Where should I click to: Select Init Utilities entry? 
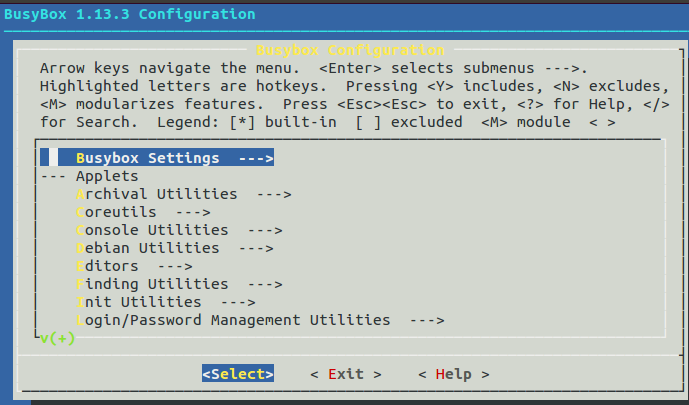166,302
